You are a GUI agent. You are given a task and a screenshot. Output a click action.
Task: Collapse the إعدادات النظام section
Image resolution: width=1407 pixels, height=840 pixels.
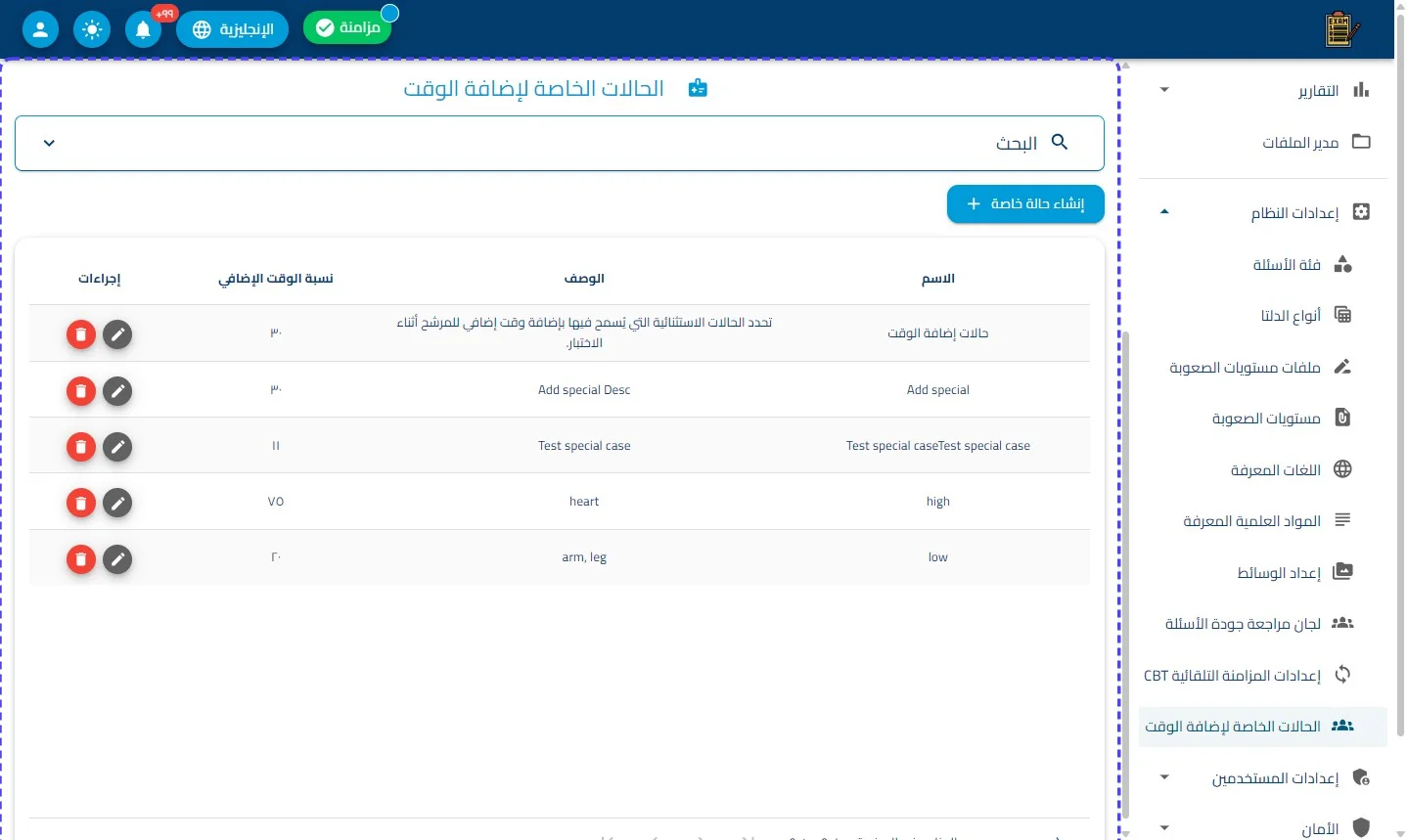1263,212
